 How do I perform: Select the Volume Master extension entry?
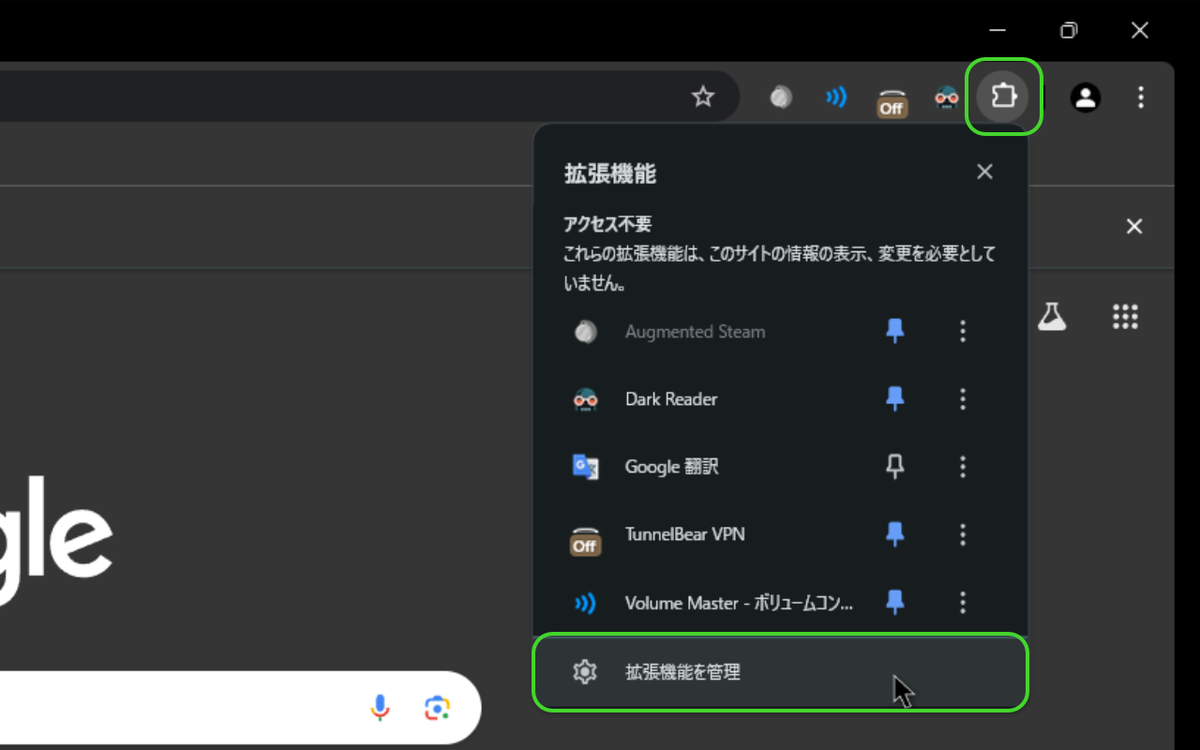coord(715,602)
